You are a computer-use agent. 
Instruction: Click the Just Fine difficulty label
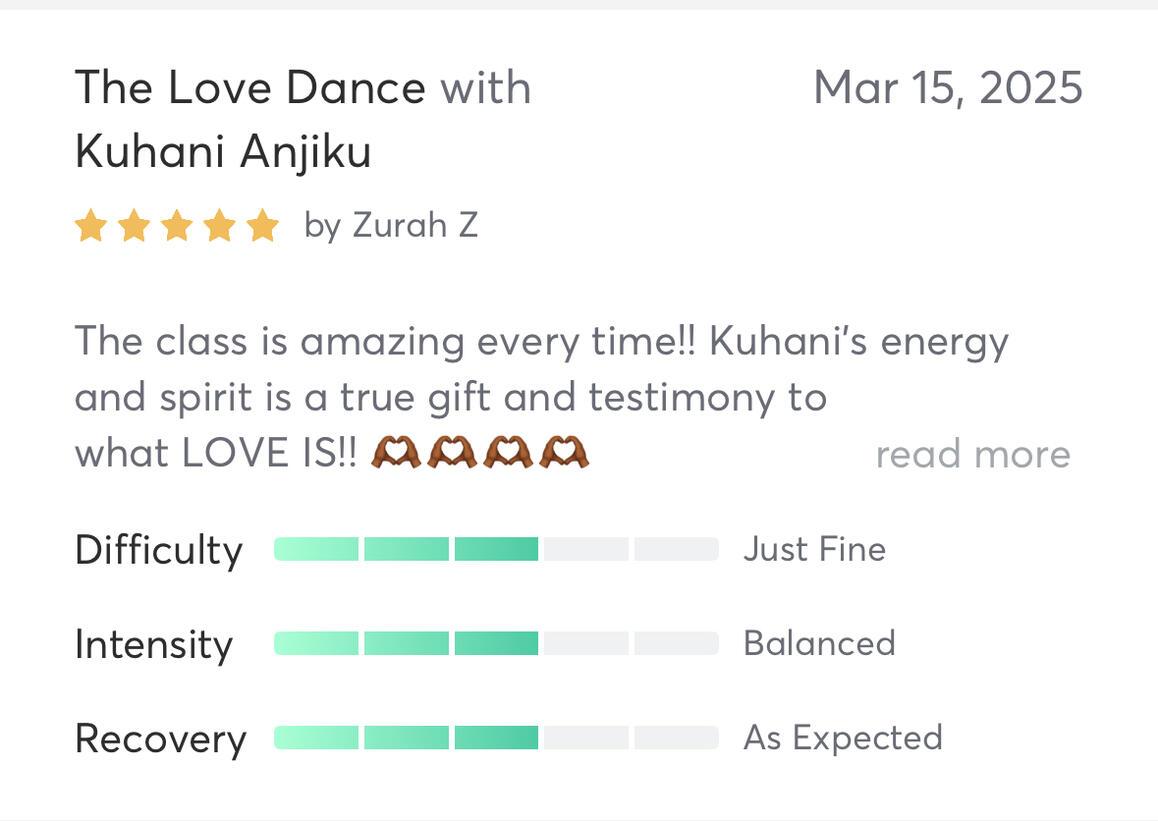tap(814, 549)
